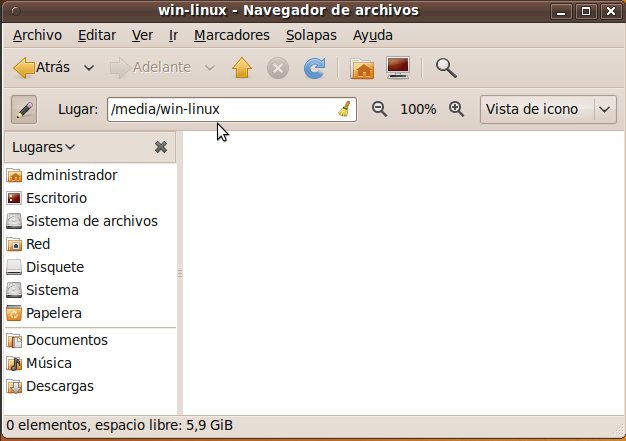Click the Documentos folder icon

14,340
